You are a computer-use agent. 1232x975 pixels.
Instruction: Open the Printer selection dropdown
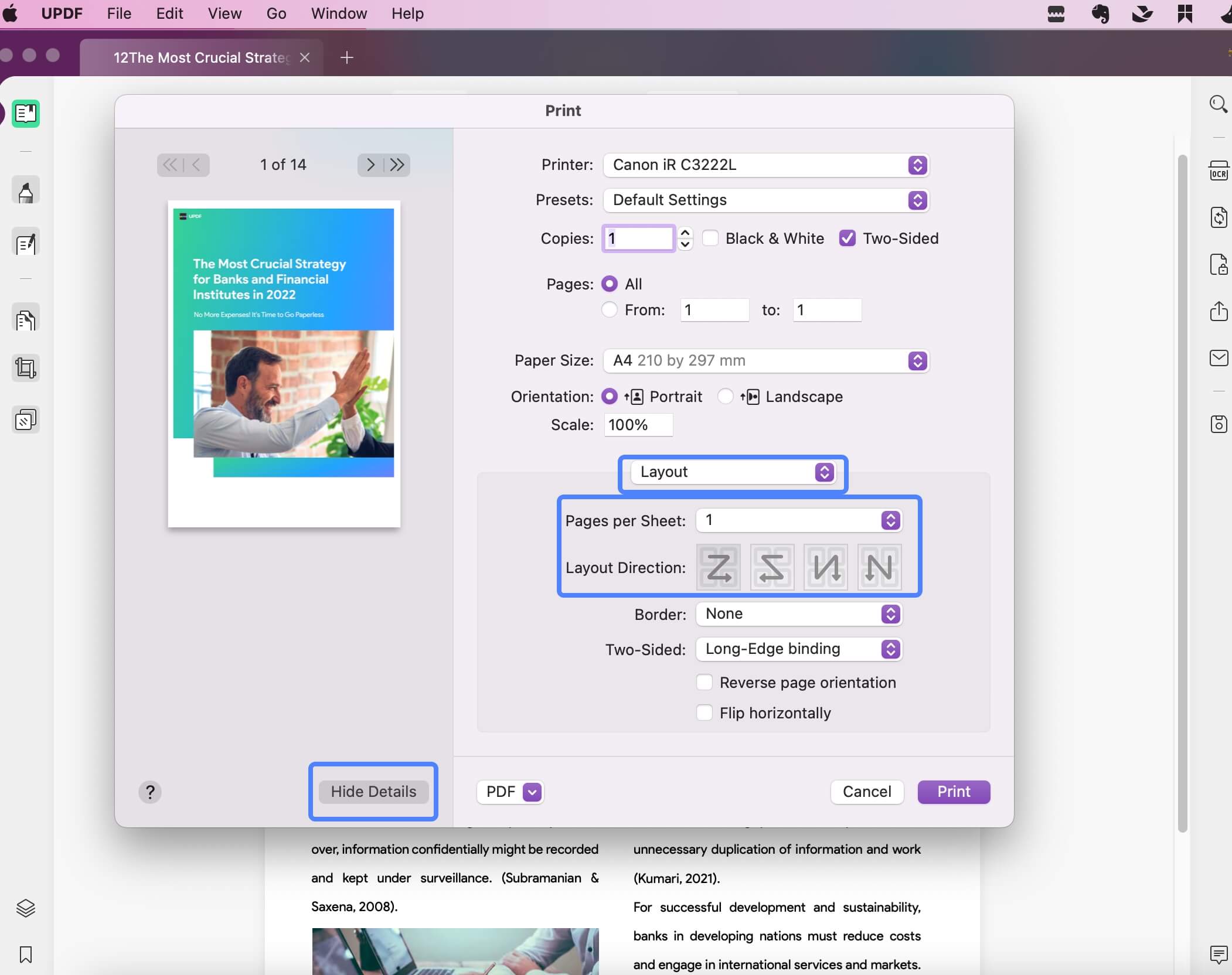(916, 165)
